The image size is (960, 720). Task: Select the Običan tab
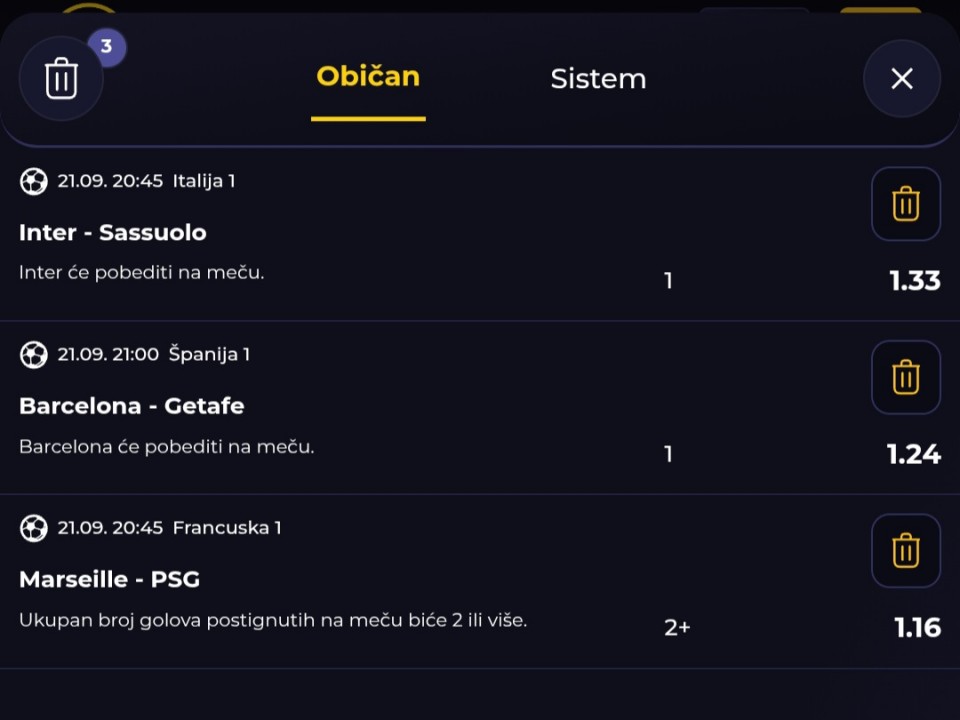click(368, 77)
